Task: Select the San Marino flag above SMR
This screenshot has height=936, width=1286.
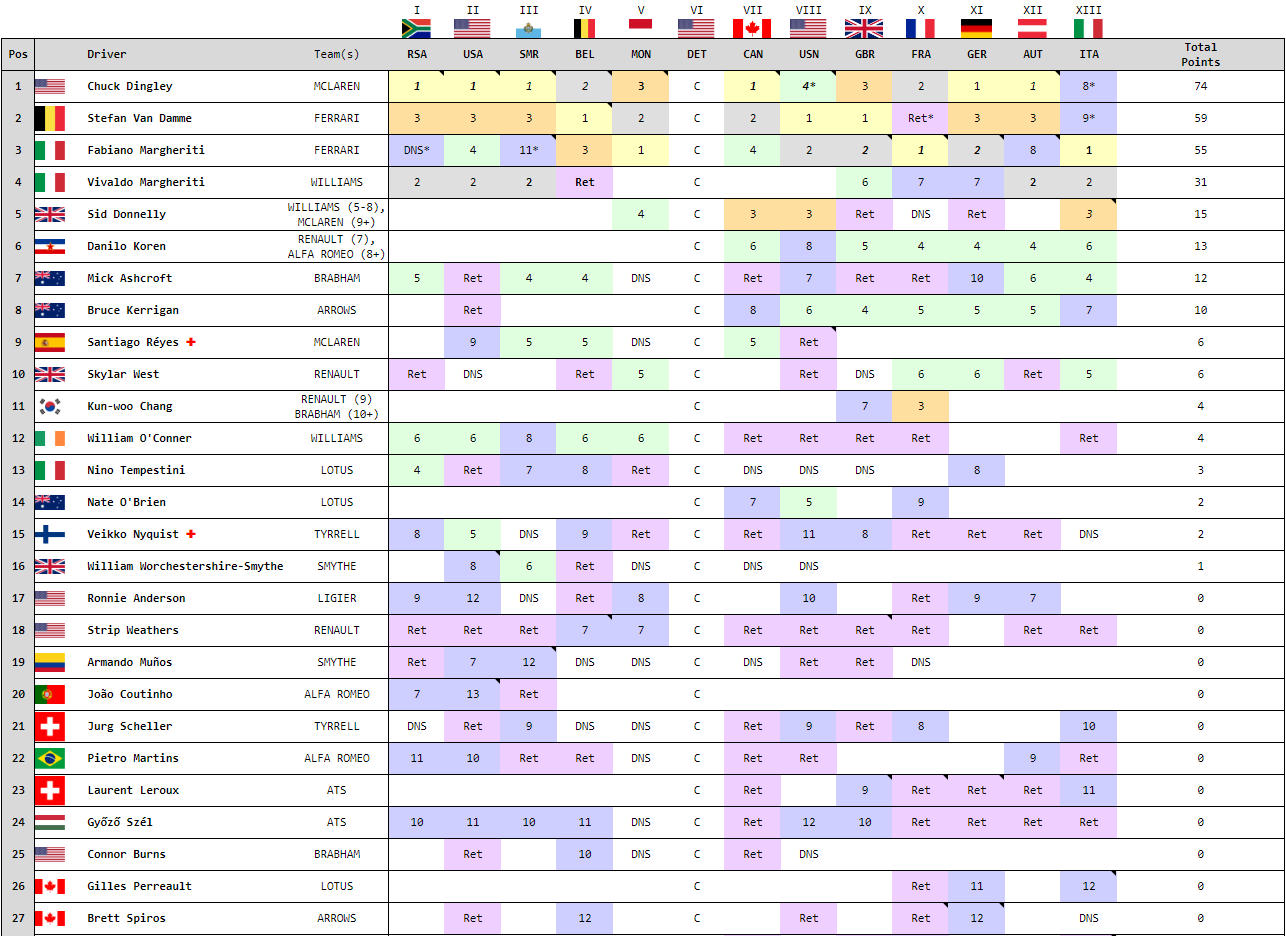Action: [529, 28]
